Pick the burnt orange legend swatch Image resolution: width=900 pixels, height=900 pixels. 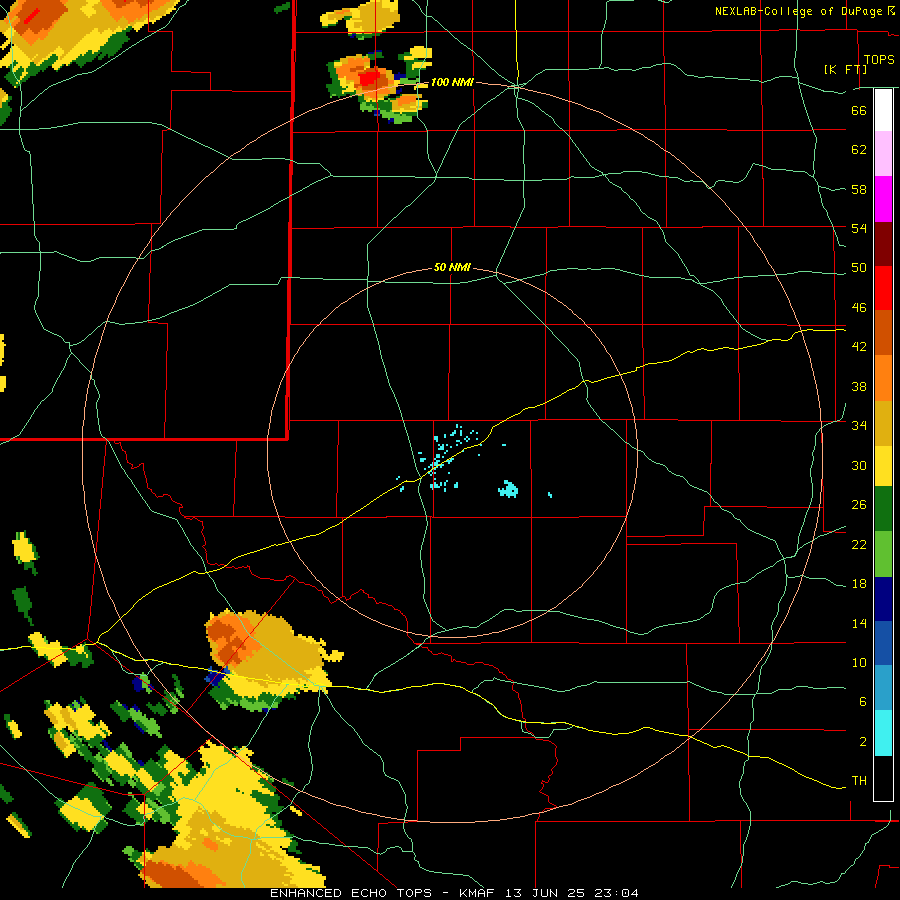point(883,333)
